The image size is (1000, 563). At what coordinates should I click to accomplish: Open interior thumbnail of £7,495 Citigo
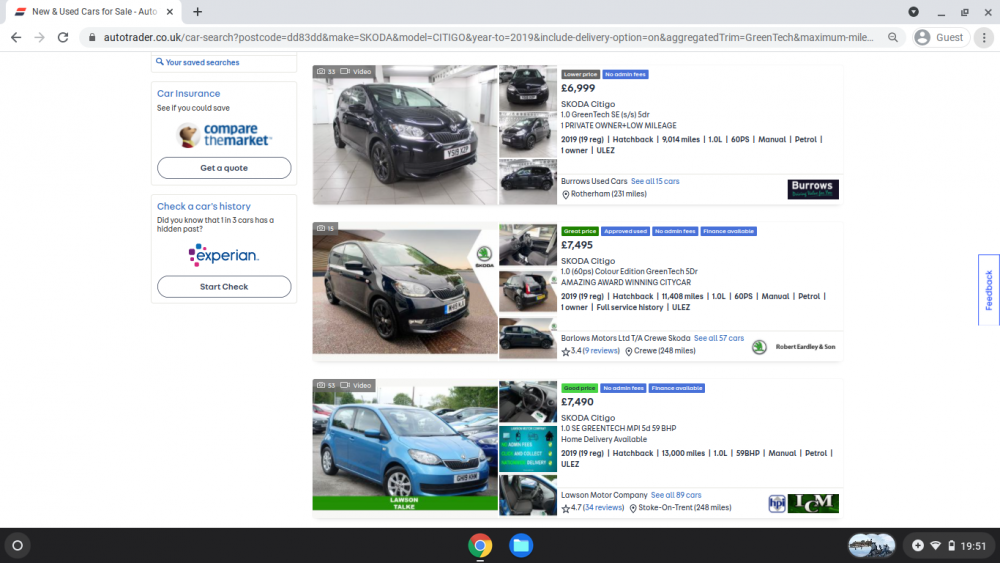[x=527, y=244]
